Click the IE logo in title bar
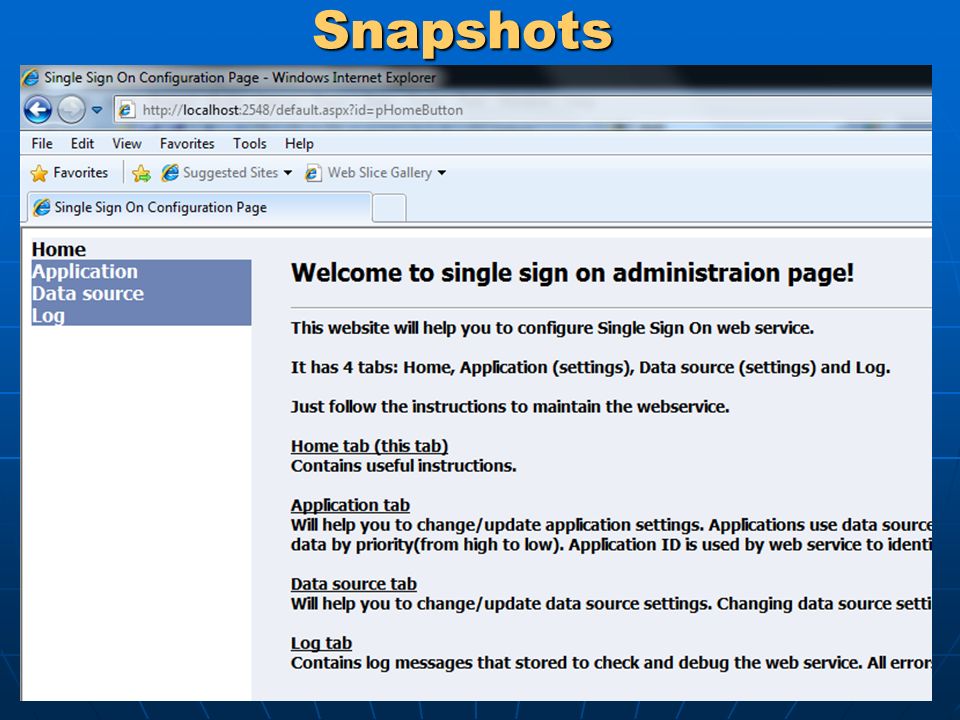 point(30,78)
